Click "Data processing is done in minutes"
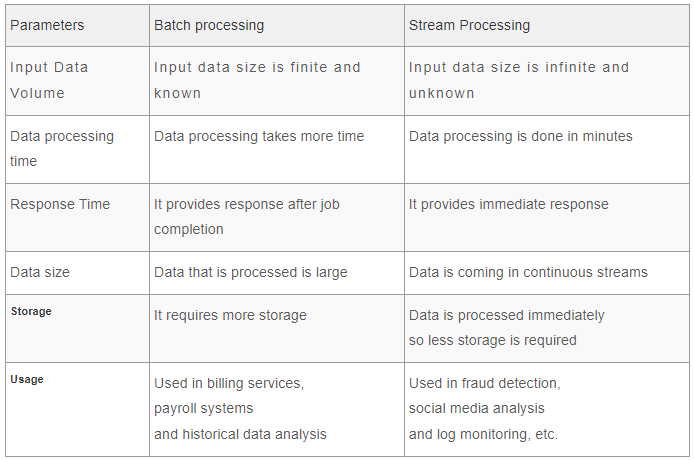This screenshot has width=694, height=460. coord(520,136)
